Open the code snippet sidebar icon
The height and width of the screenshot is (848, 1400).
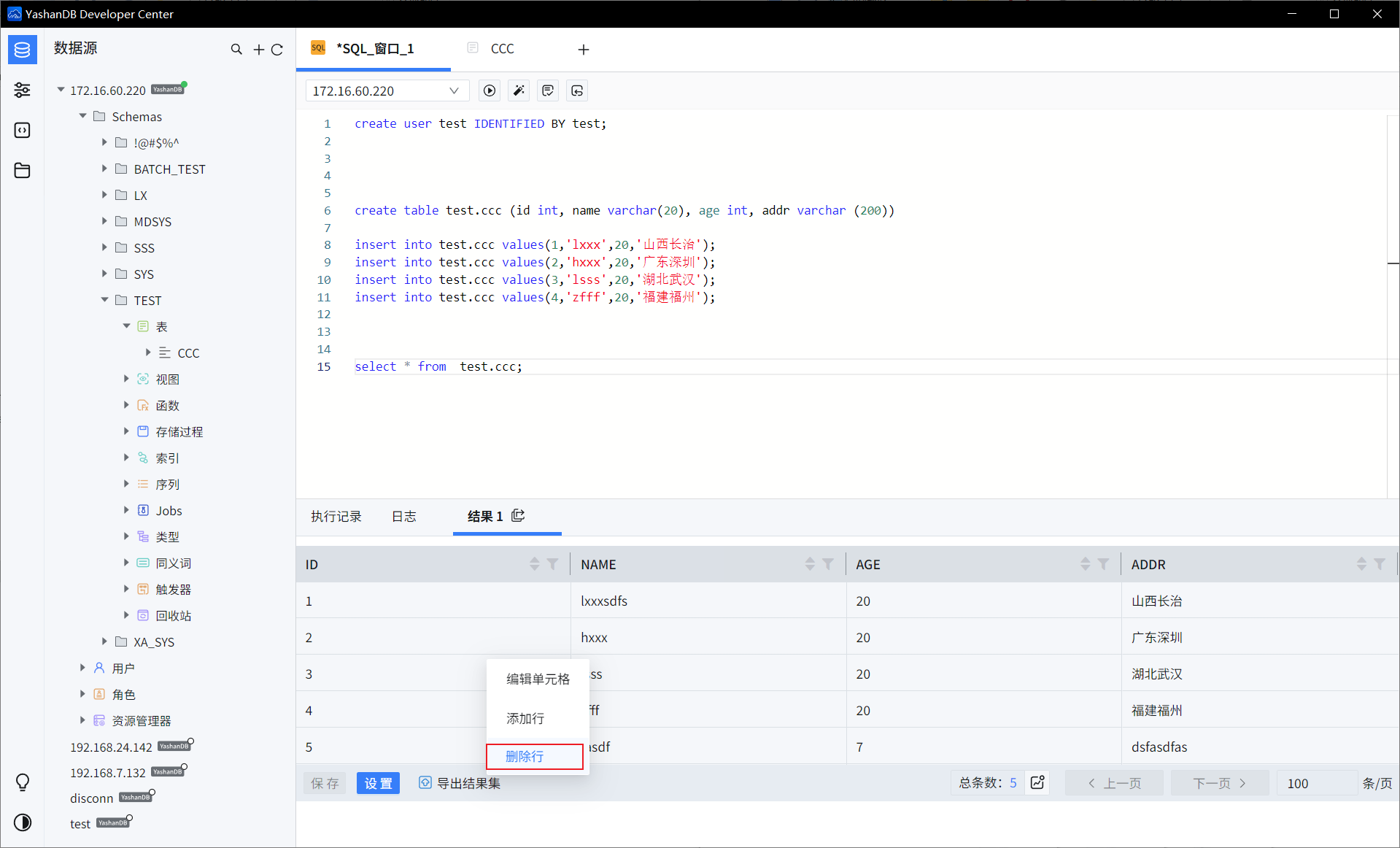[x=23, y=131]
